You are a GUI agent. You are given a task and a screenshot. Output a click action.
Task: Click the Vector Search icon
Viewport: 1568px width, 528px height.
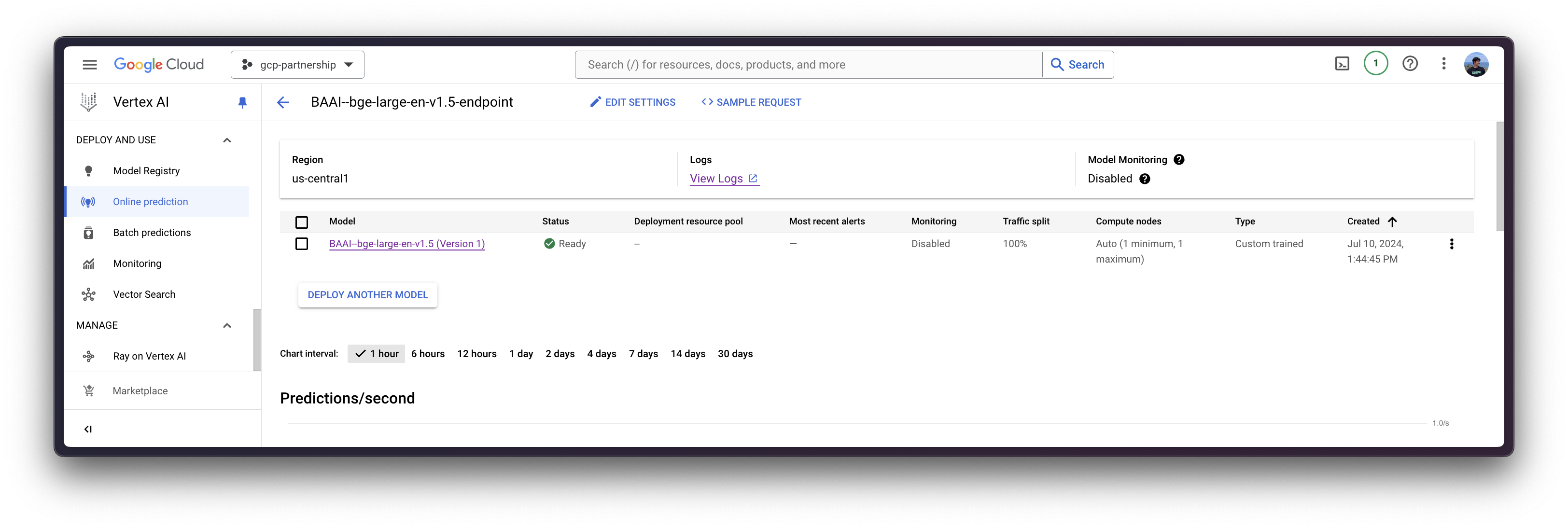pyautogui.click(x=88, y=294)
